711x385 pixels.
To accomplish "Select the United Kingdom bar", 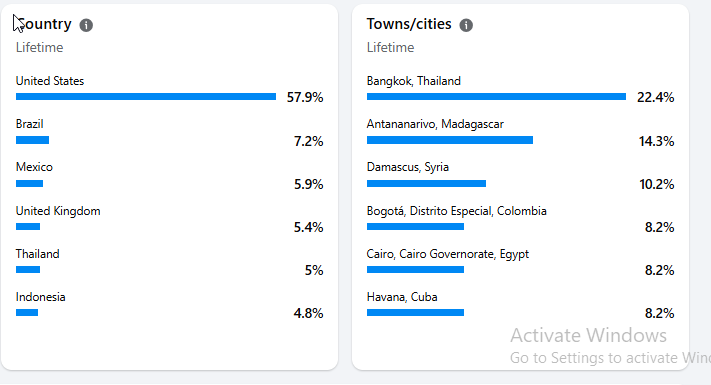I will tap(28, 226).
